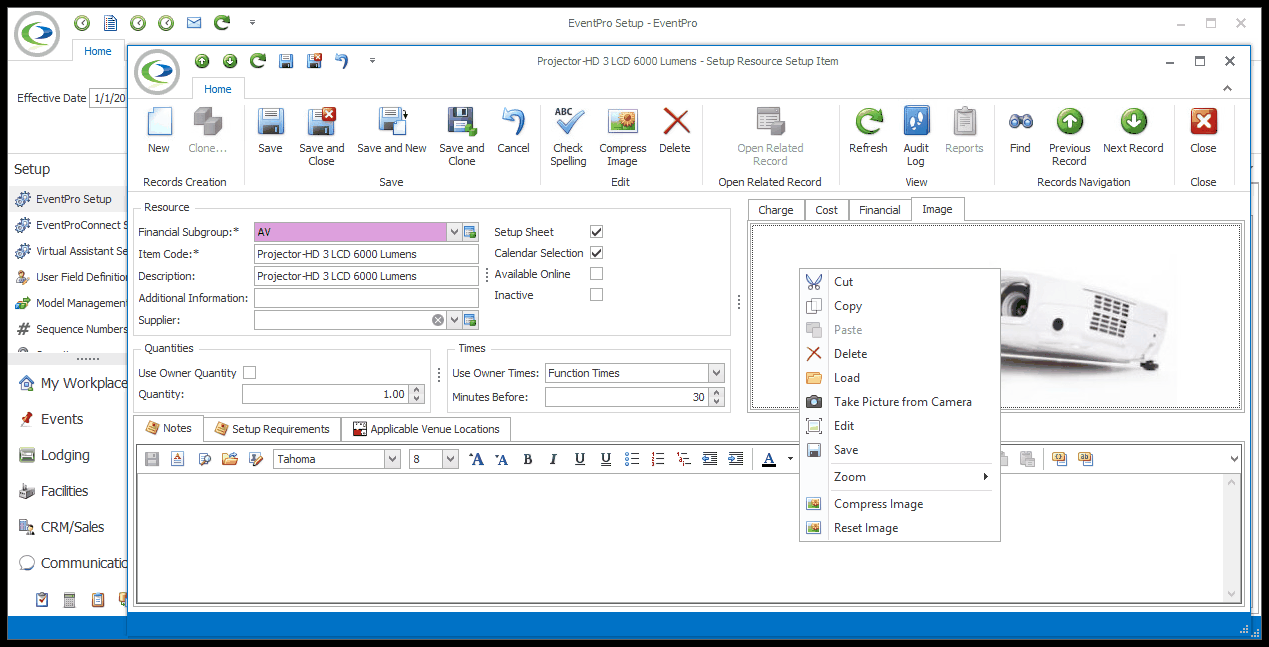Click the Item Code input field
The image size is (1269, 647).
click(366, 254)
